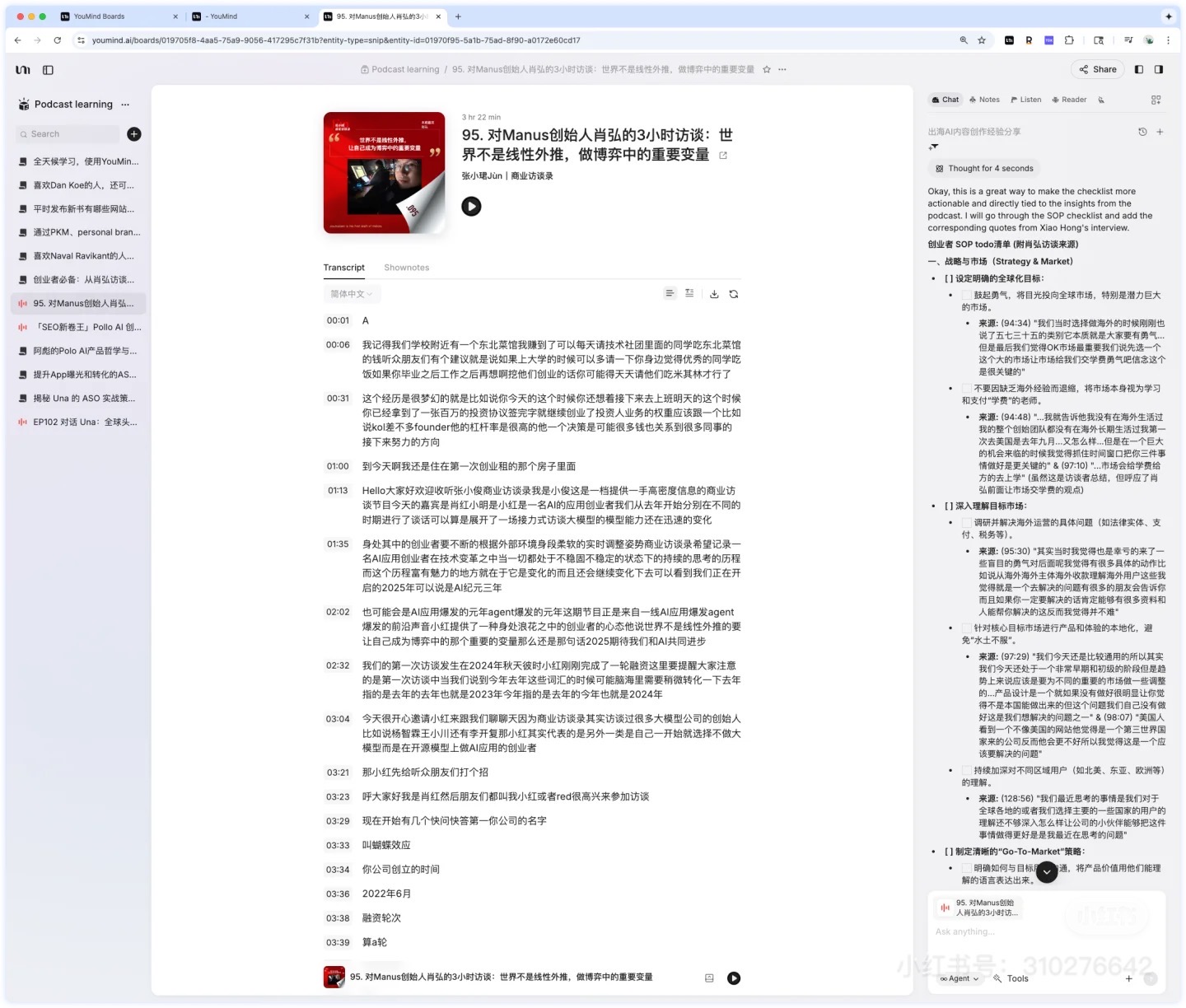Screen dimensions: 1186x1008
Task: Open sidebar item 揭秘 Una 的 ASO 实战策...
Action: pos(80,398)
